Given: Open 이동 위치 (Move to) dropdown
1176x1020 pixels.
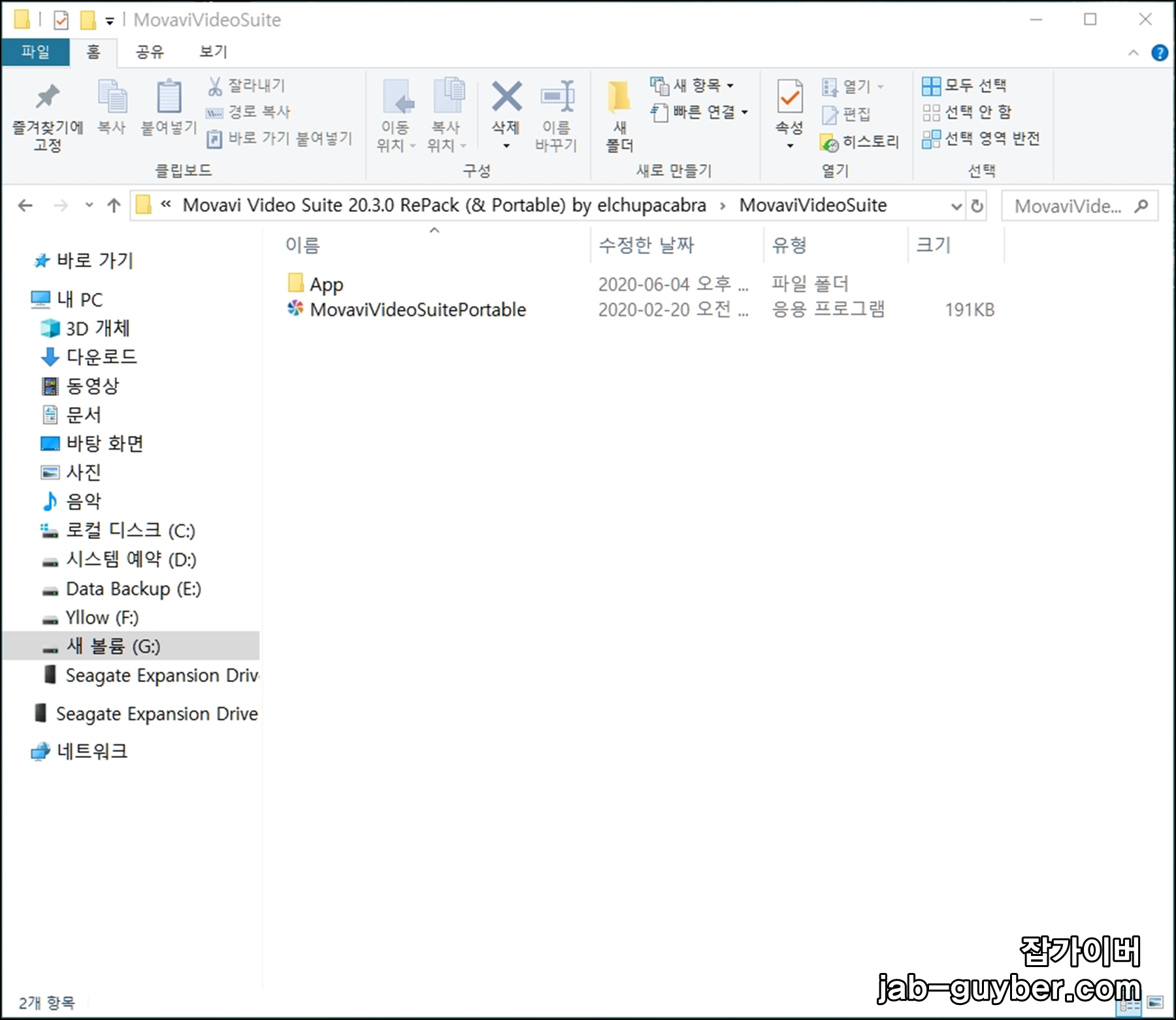Looking at the screenshot, I should click(x=397, y=115).
